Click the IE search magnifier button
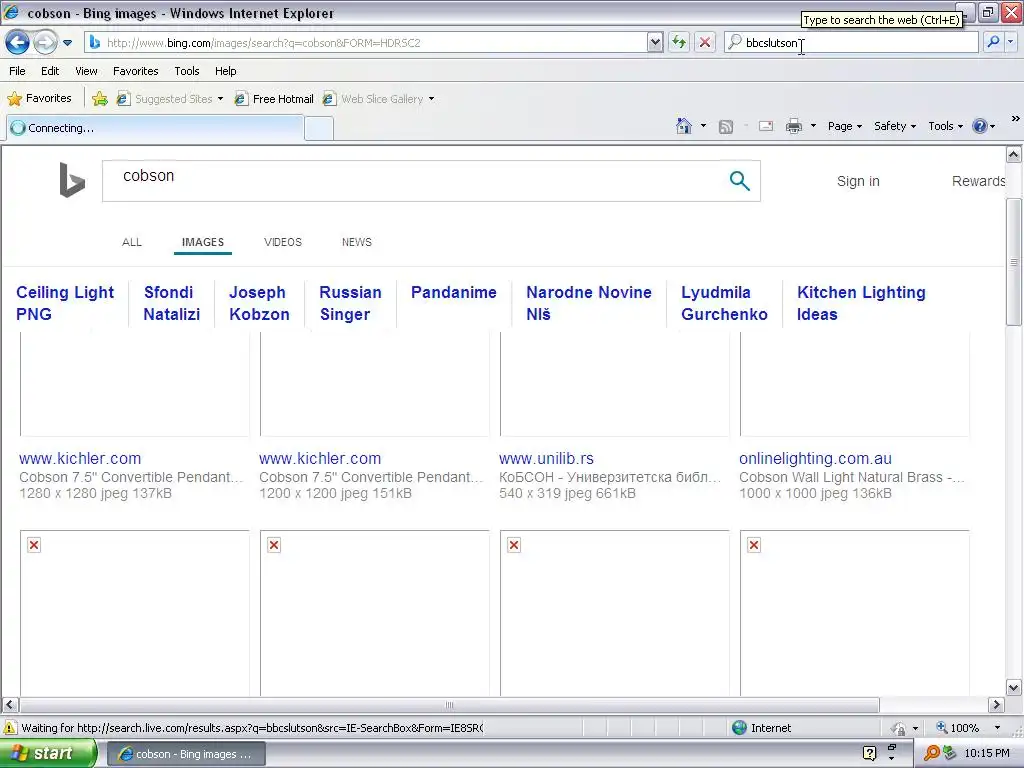The width and height of the screenshot is (1024, 768). point(993,42)
